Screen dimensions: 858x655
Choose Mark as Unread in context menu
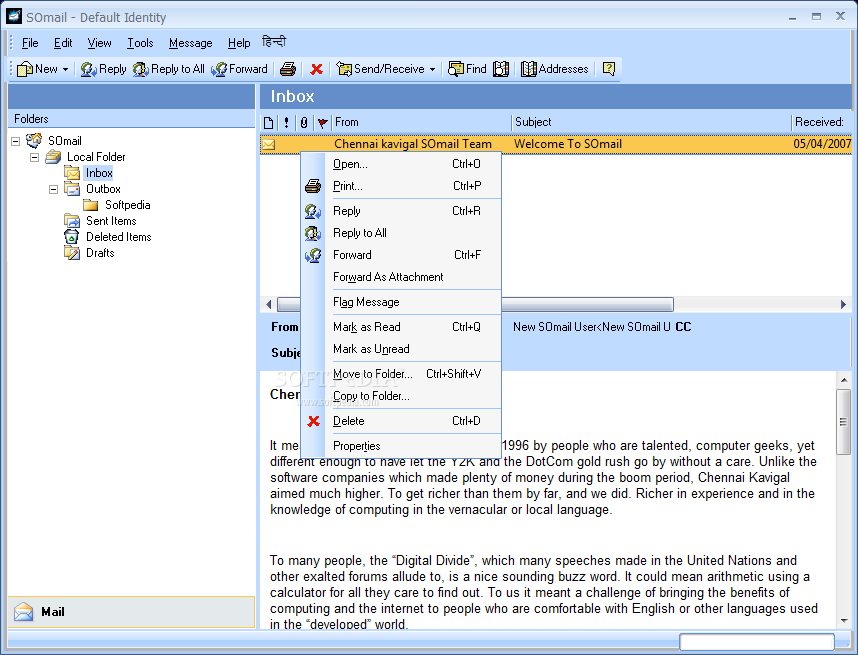[401, 349]
